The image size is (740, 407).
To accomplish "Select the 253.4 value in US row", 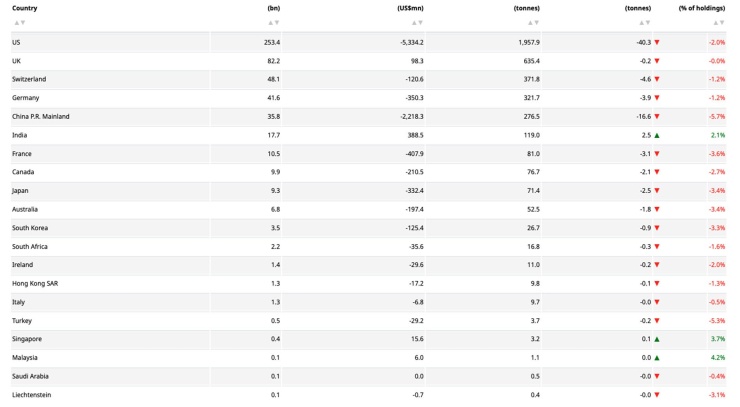I will click(272, 42).
